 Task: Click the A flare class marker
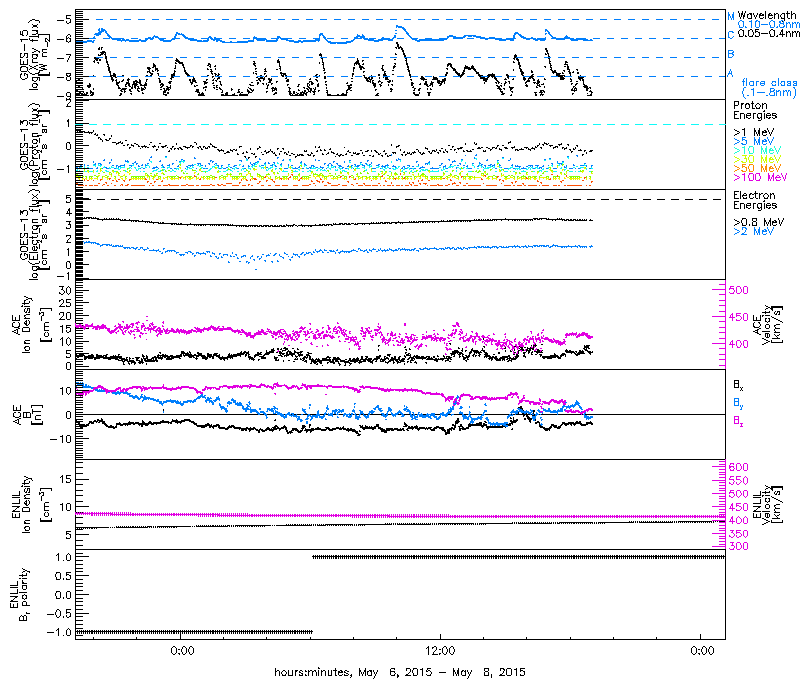pyautogui.click(x=731, y=73)
